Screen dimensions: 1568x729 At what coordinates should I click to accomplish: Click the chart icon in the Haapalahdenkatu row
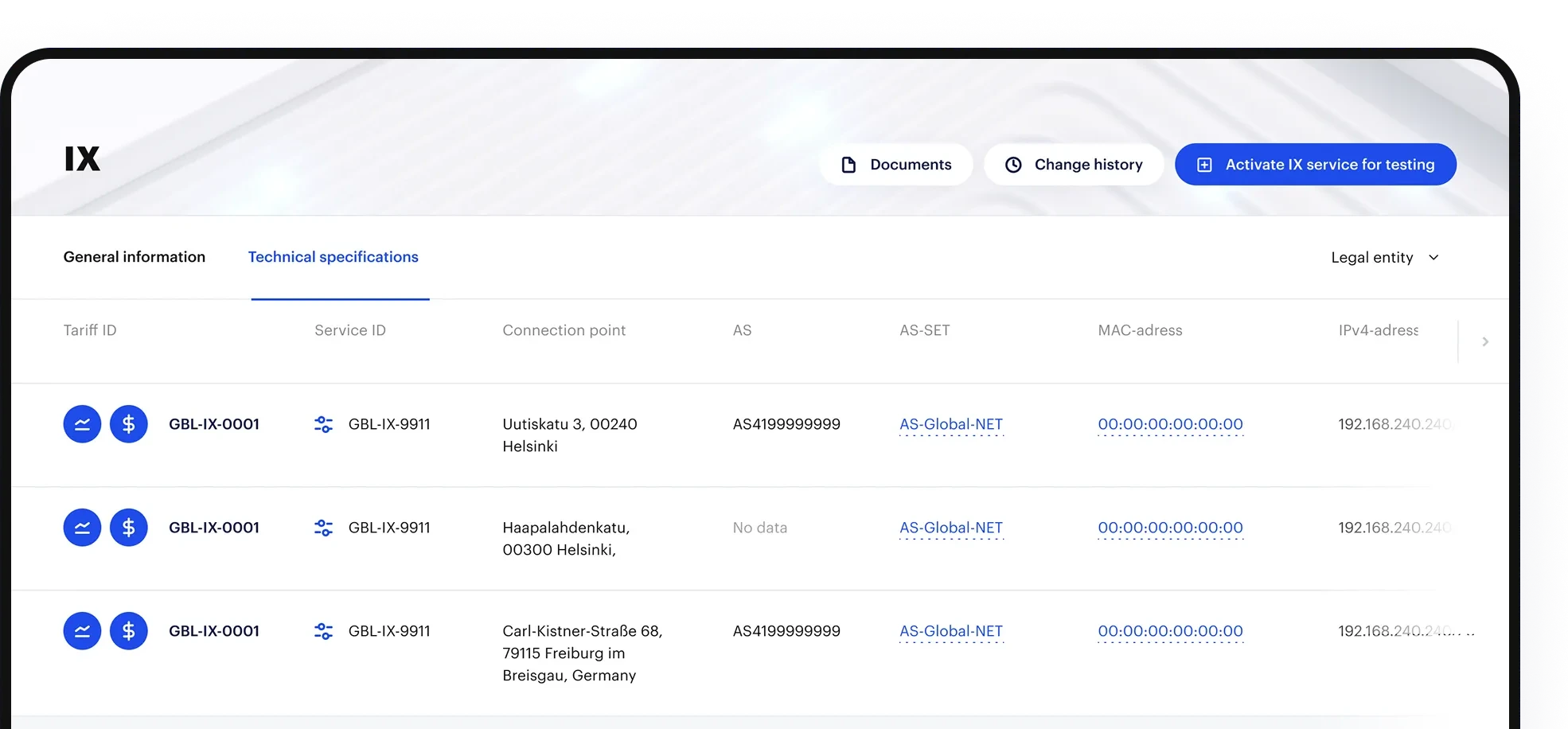tap(82, 528)
